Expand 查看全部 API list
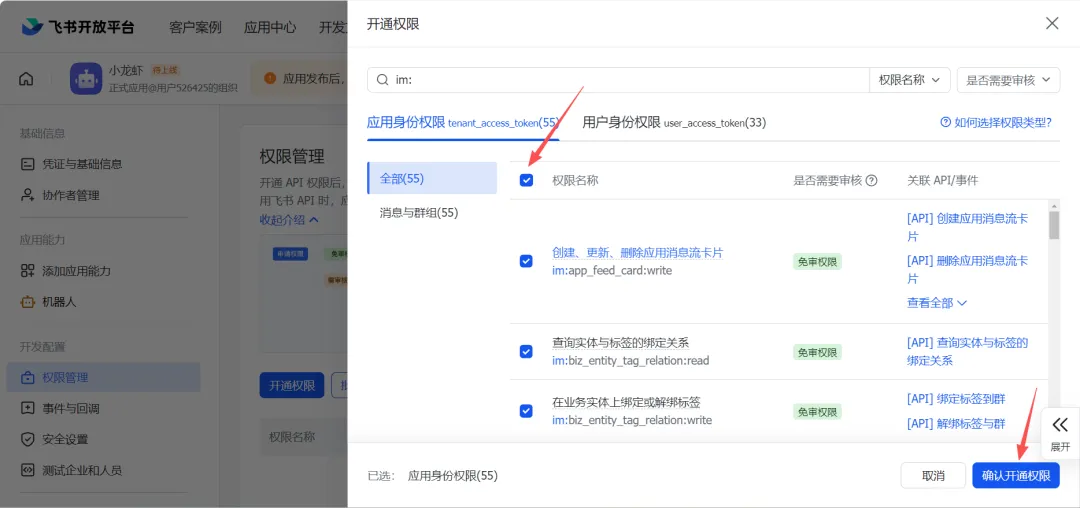Viewport: 1080px width, 508px height. click(937, 302)
